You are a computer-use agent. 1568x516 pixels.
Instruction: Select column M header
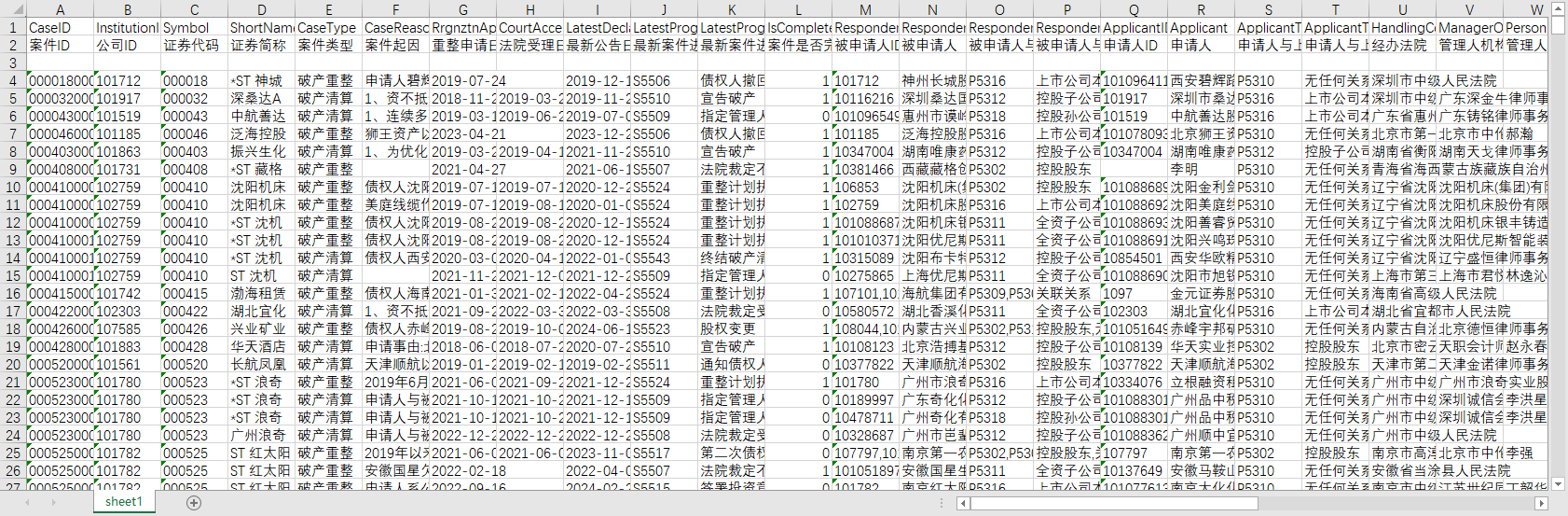point(865,9)
